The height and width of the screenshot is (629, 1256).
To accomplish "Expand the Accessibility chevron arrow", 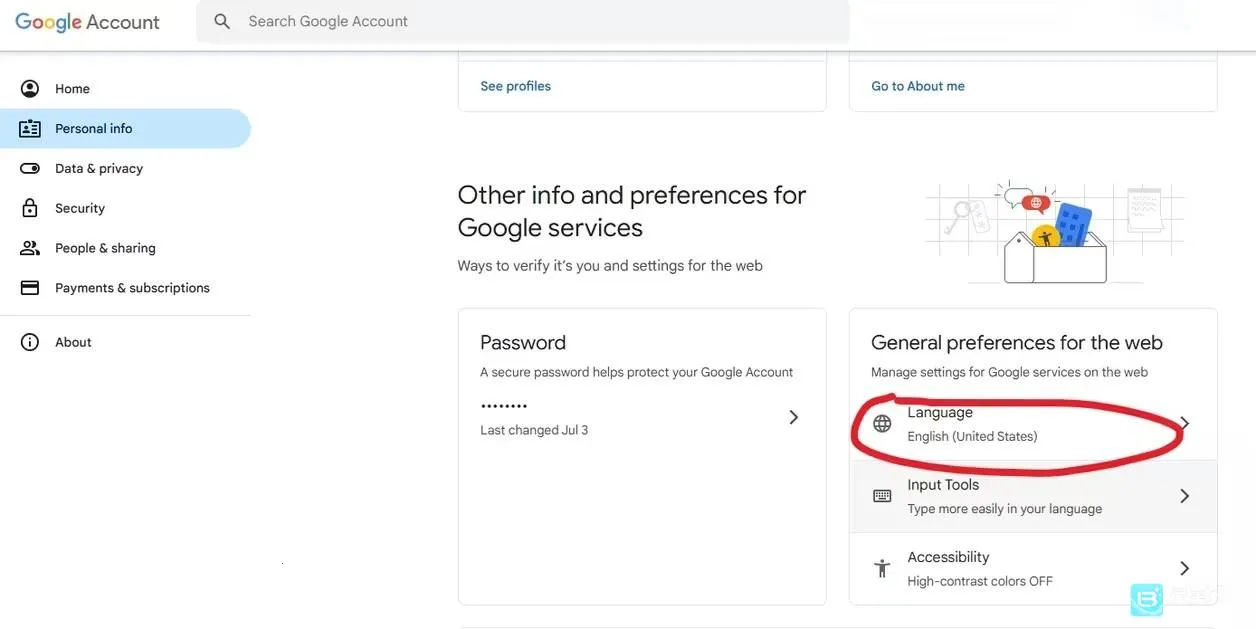I will click(x=1184, y=568).
